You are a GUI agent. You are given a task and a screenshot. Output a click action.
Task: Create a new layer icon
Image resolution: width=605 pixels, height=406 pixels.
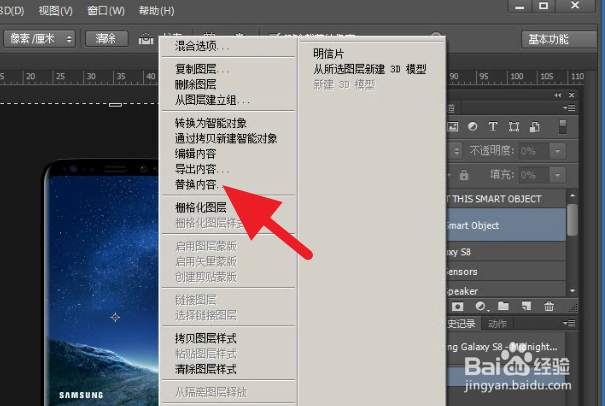click(526, 306)
